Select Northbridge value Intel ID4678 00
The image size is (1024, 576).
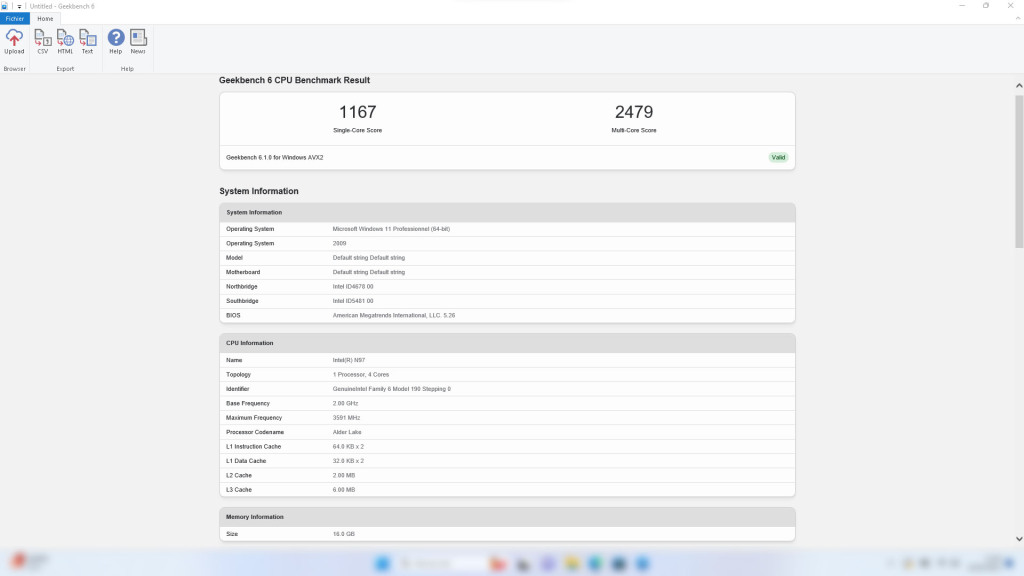tap(353, 286)
